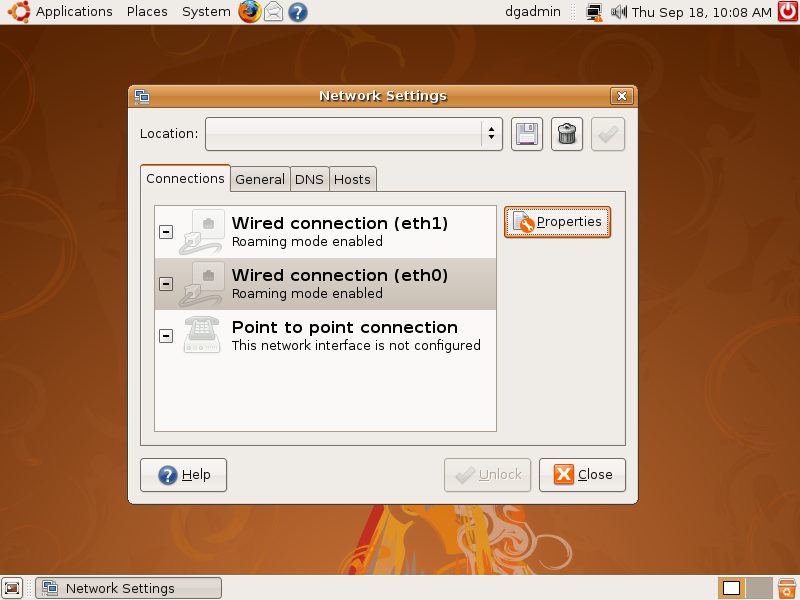Click the save location floppy disk icon
Screen dimensions: 800x600
point(527,134)
